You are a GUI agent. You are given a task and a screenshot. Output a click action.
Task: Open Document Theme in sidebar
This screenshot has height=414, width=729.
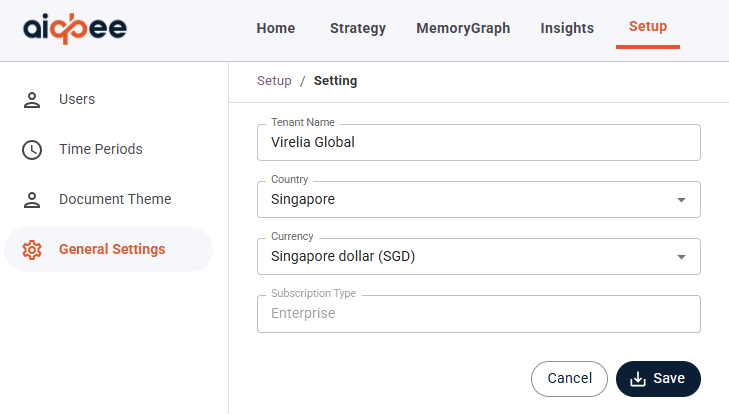(x=114, y=199)
